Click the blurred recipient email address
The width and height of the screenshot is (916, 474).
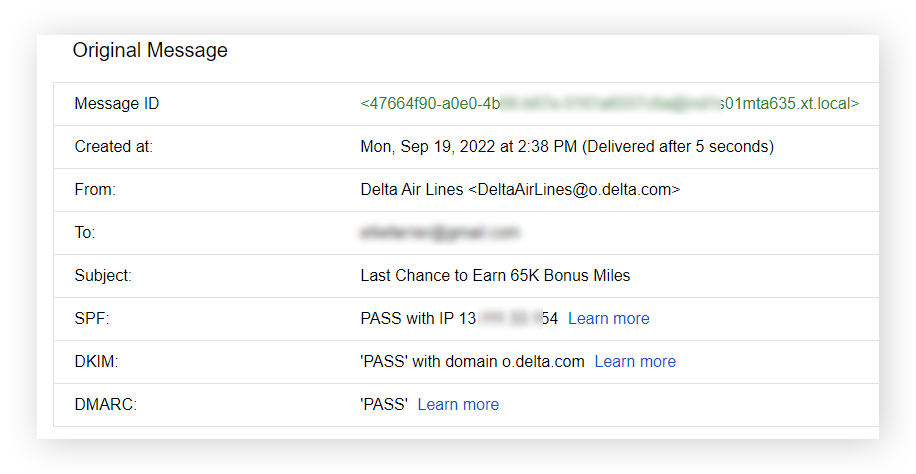(440, 233)
